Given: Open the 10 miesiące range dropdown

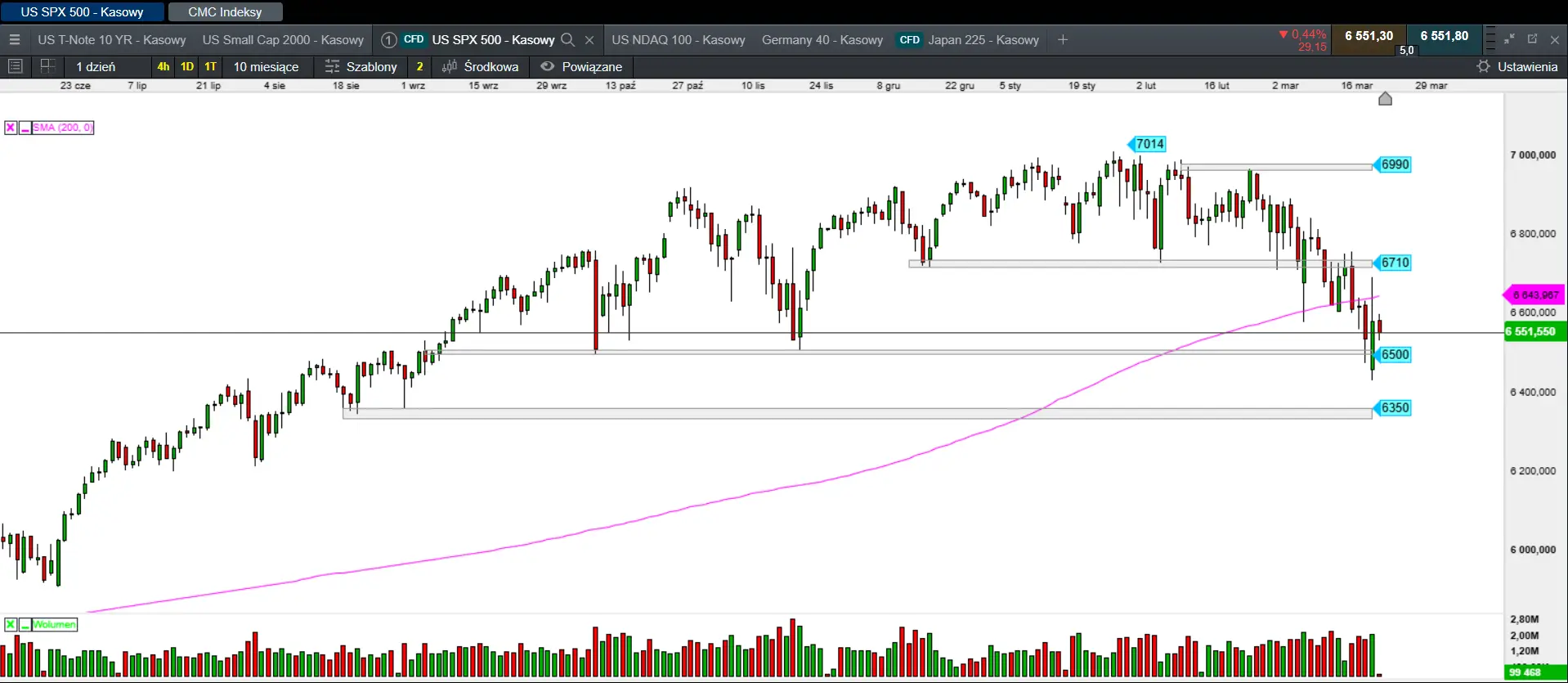Looking at the screenshot, I should 266,66.
